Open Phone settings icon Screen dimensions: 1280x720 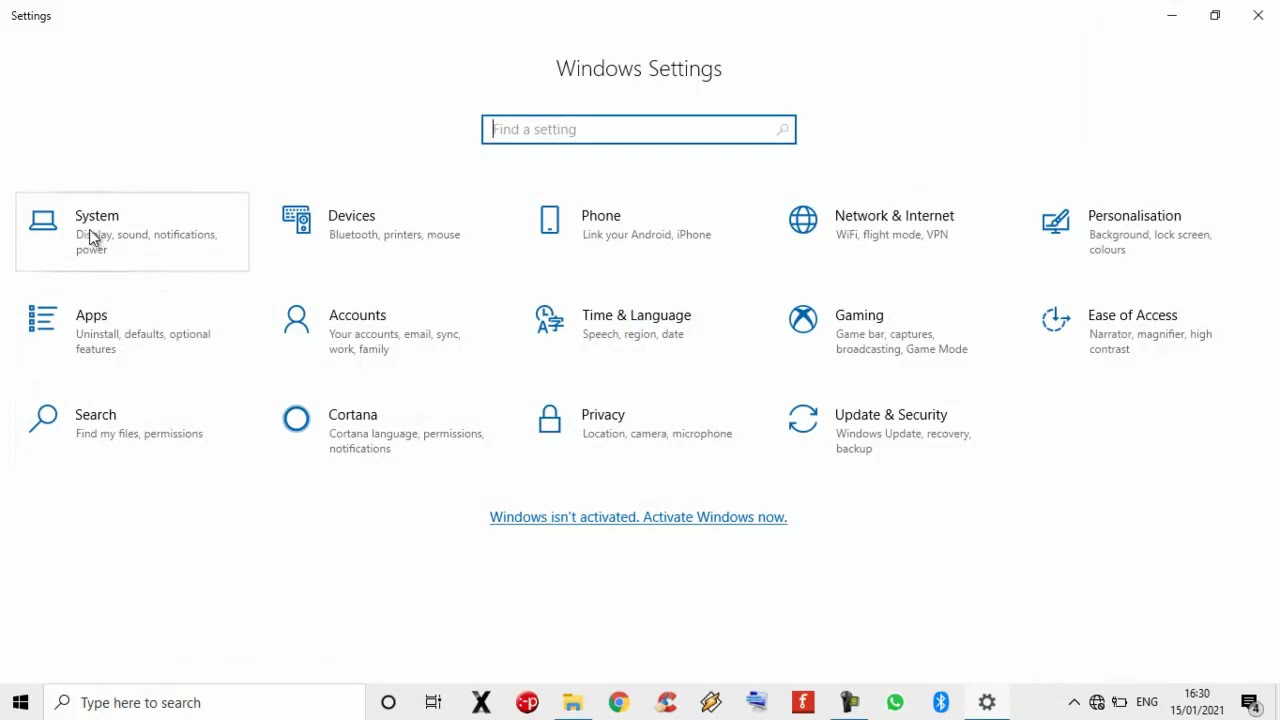549,220
